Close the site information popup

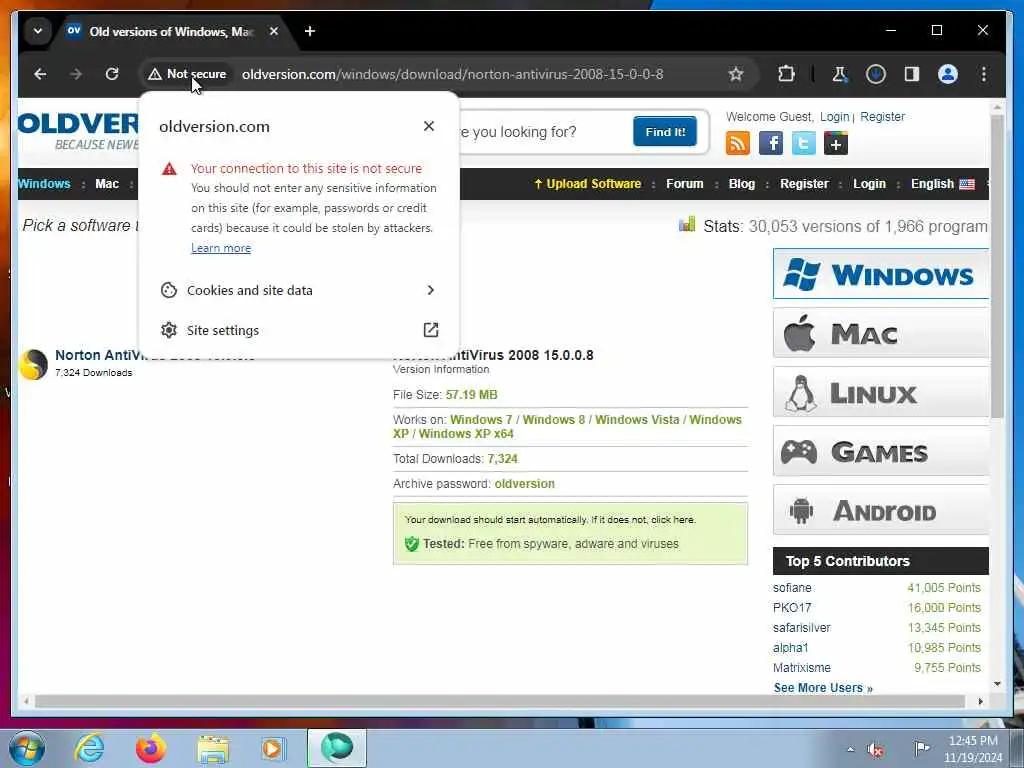[x=428, y=126]
